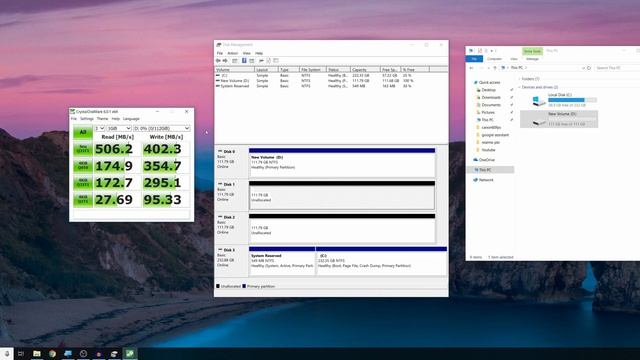The image size is (640, 360).
Task: Open Theme menu in CrystalDiskMark
Action: (x=102, y=119)
